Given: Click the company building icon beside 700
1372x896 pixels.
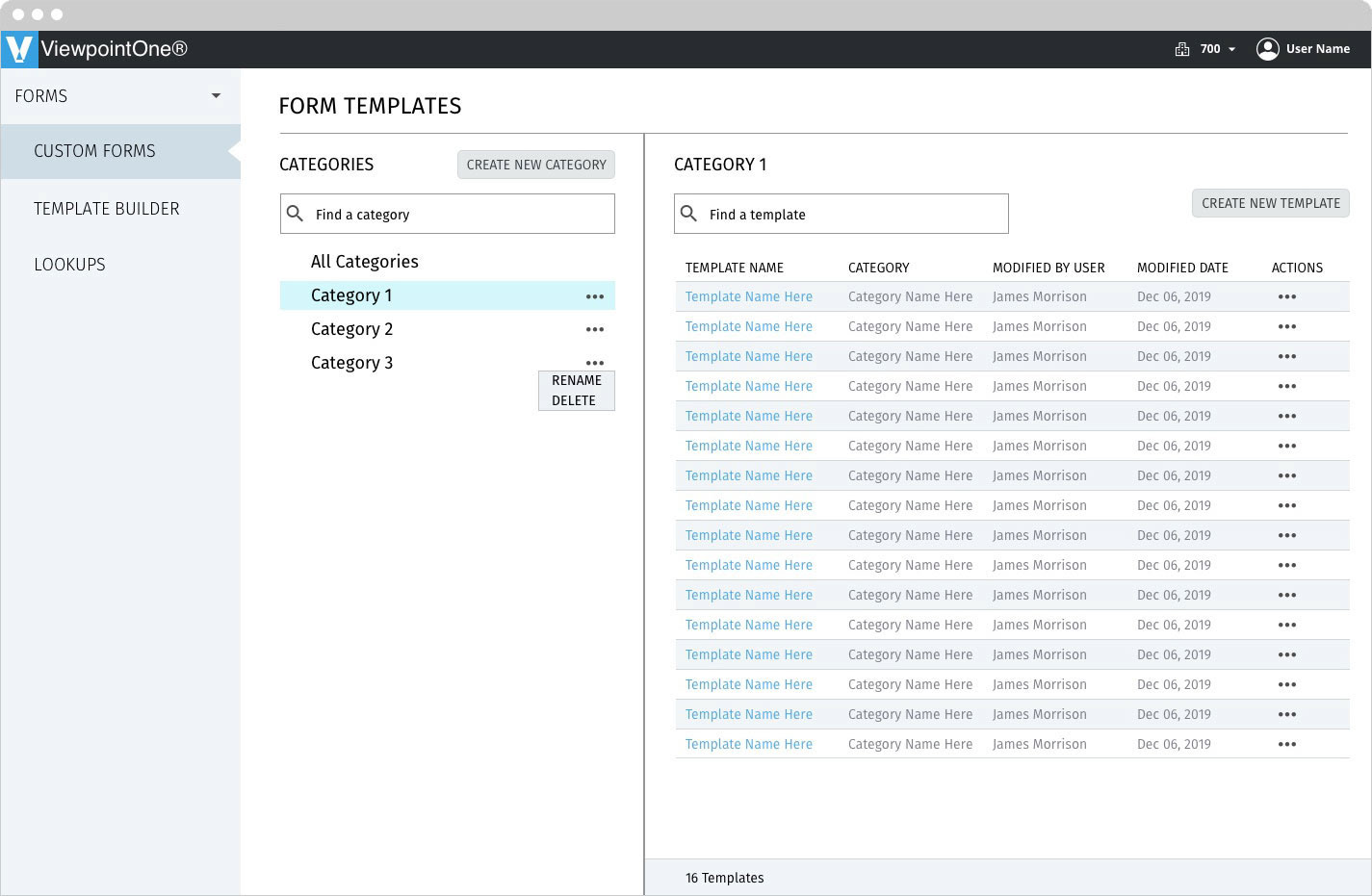Looking at the screenshot, I should (x=1182, y=49).
